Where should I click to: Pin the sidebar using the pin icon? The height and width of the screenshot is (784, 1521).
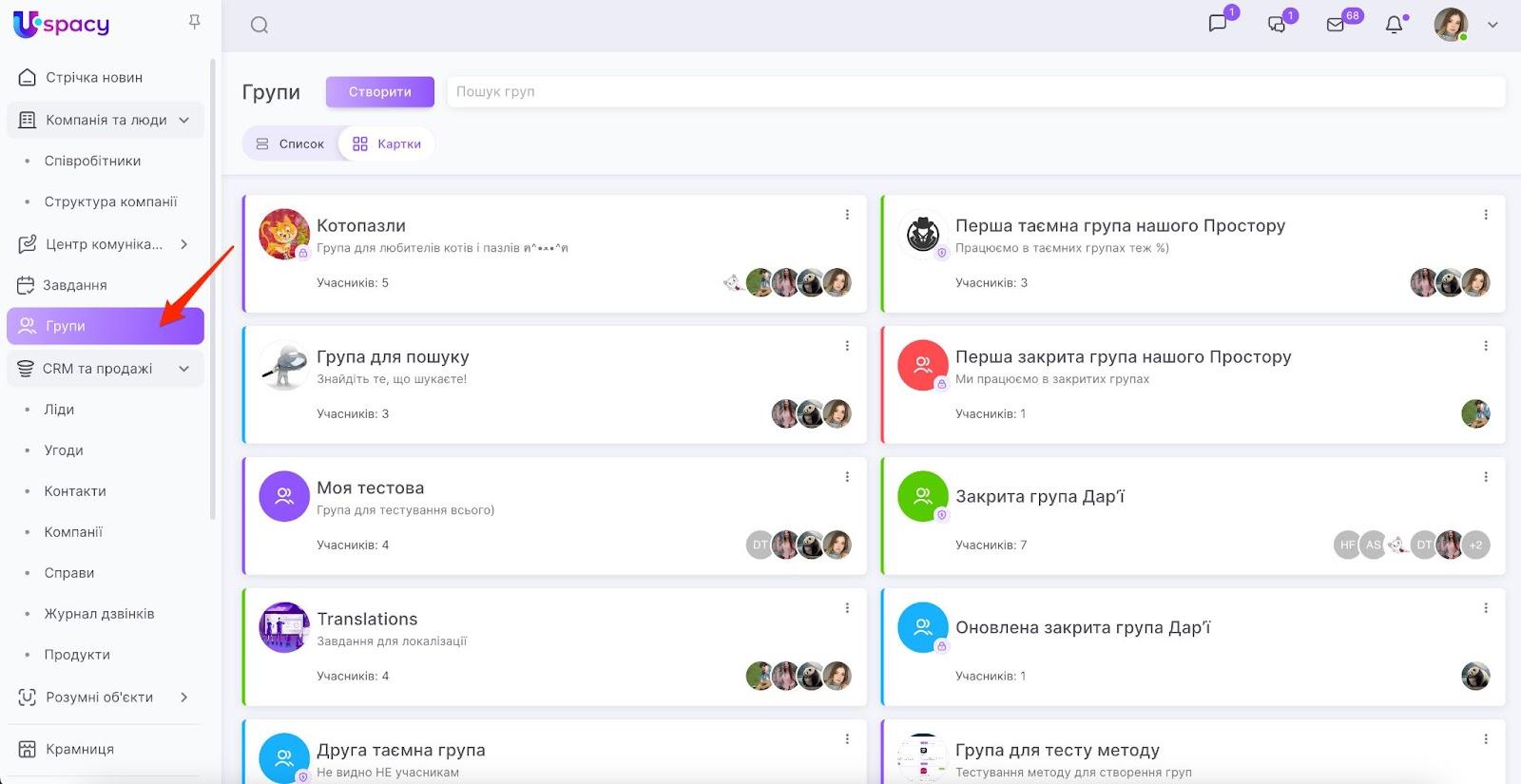195,22
